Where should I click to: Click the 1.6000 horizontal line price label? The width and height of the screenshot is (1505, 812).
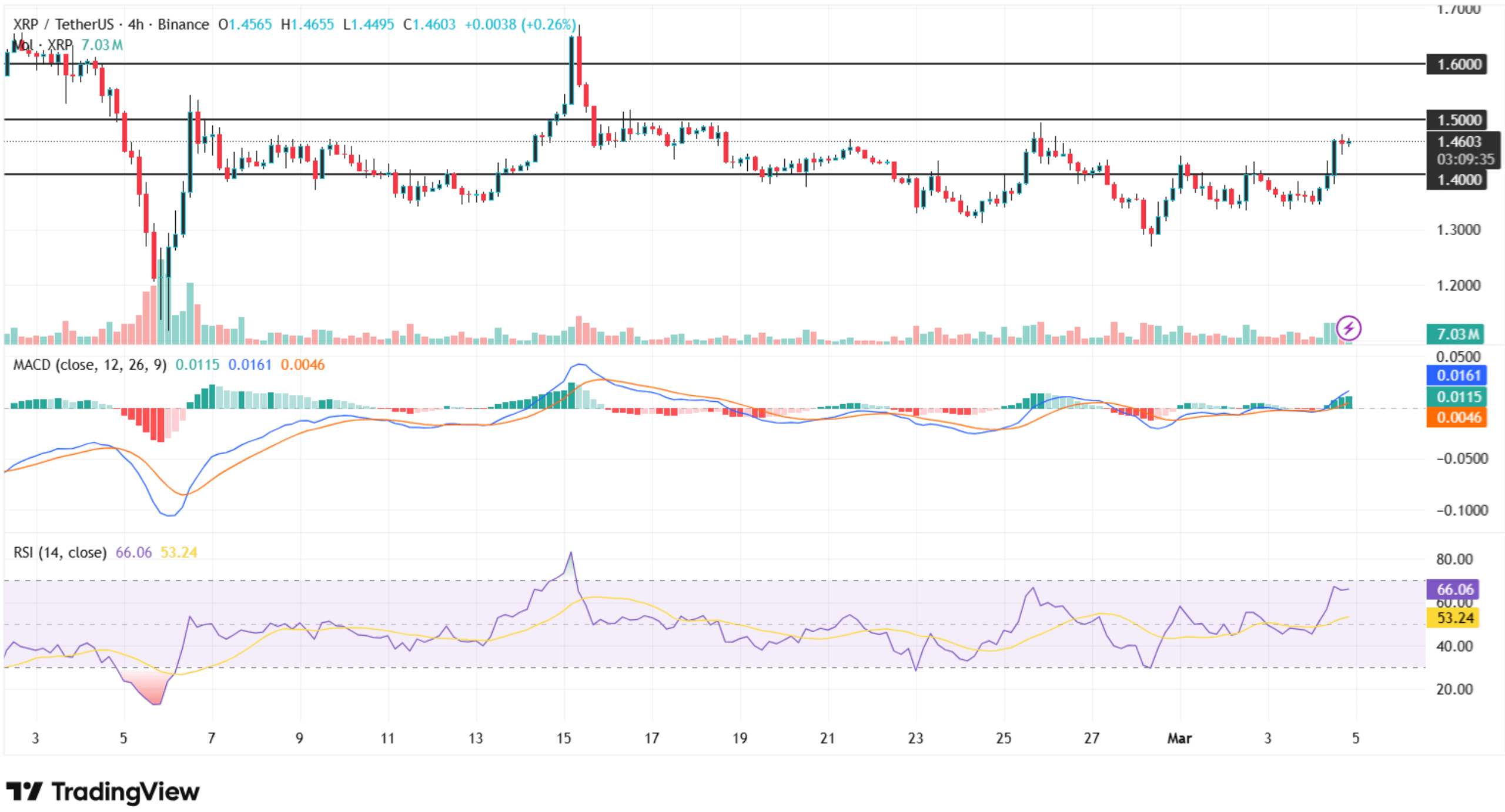1456,64
